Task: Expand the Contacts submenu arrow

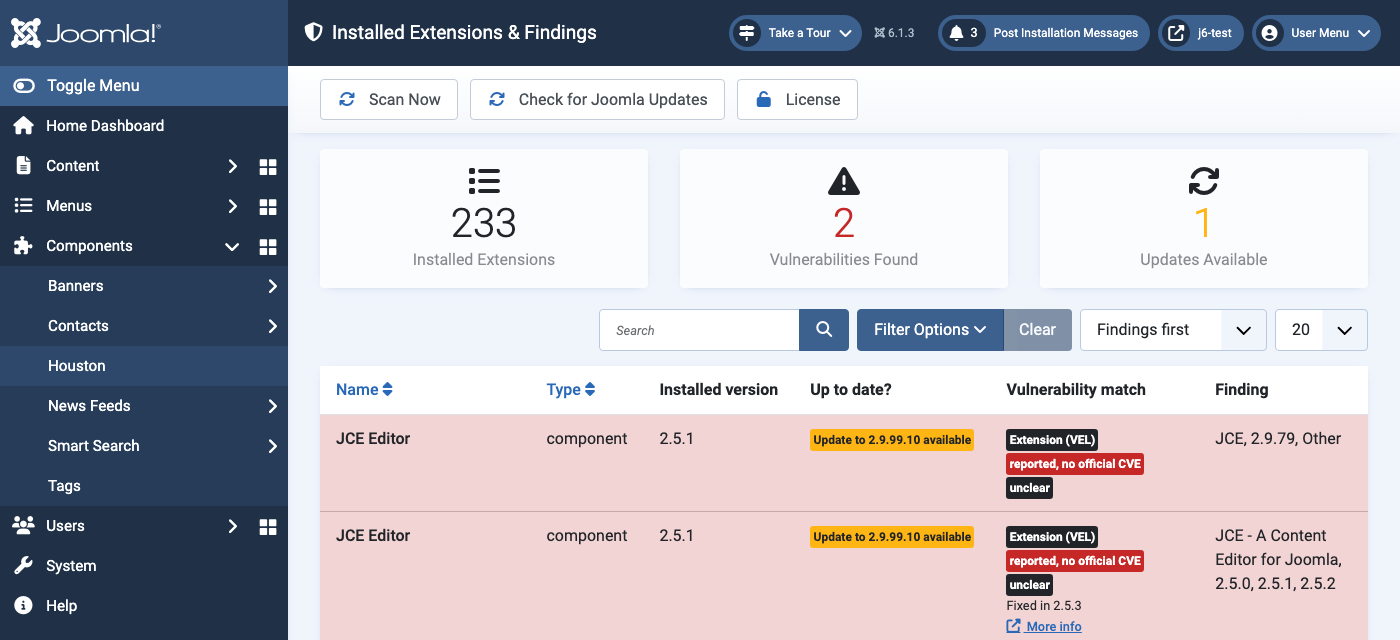Action: (272, 326)
